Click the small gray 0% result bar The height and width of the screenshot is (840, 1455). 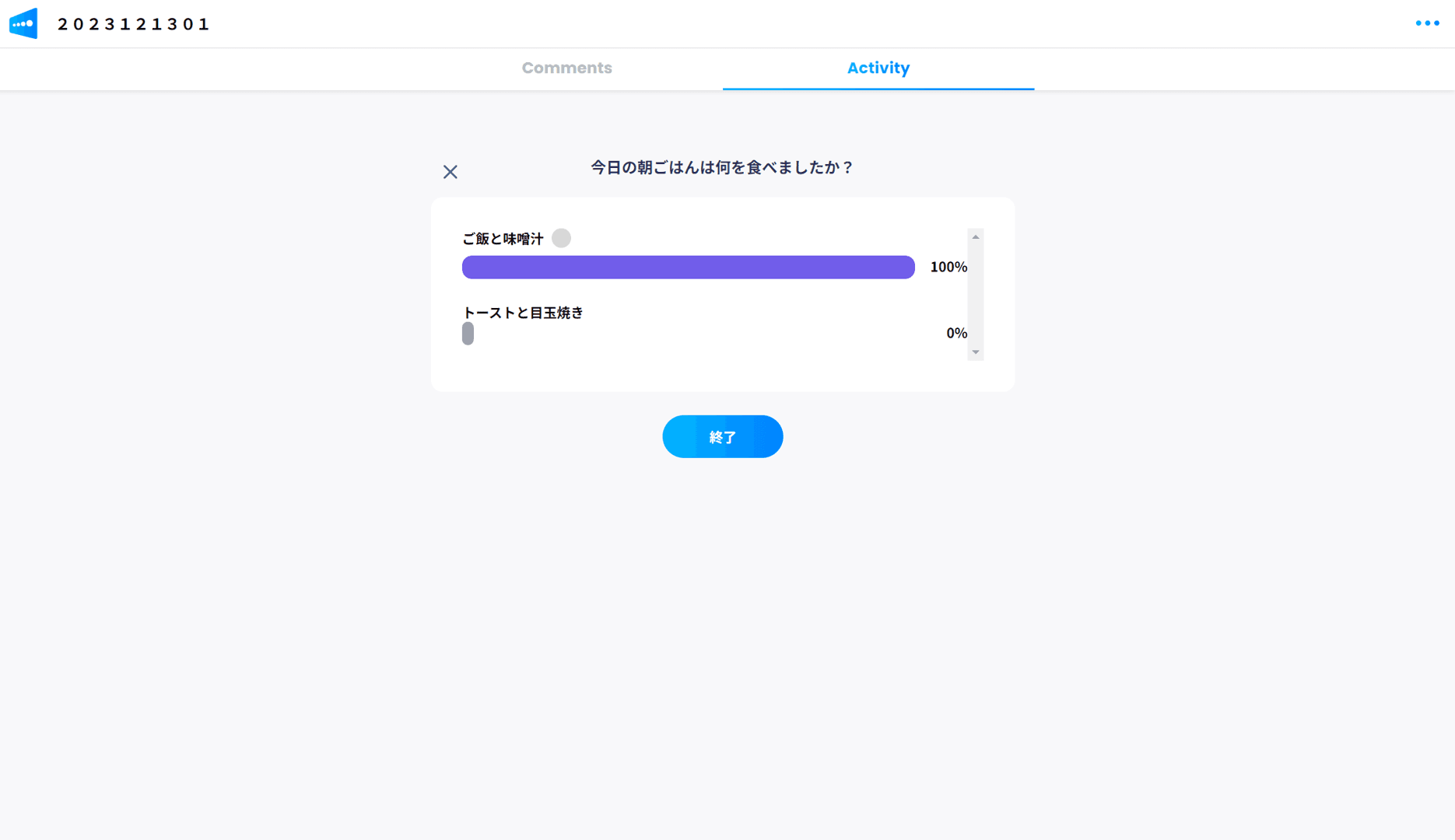click(x=468, y=334)
